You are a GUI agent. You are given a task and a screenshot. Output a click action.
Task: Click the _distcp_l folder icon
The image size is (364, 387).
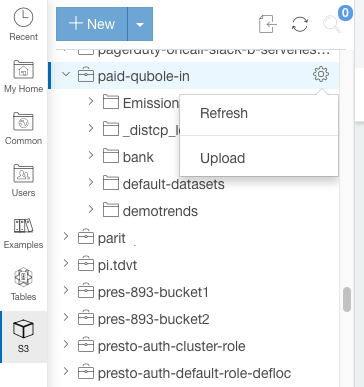coord(111,129)
